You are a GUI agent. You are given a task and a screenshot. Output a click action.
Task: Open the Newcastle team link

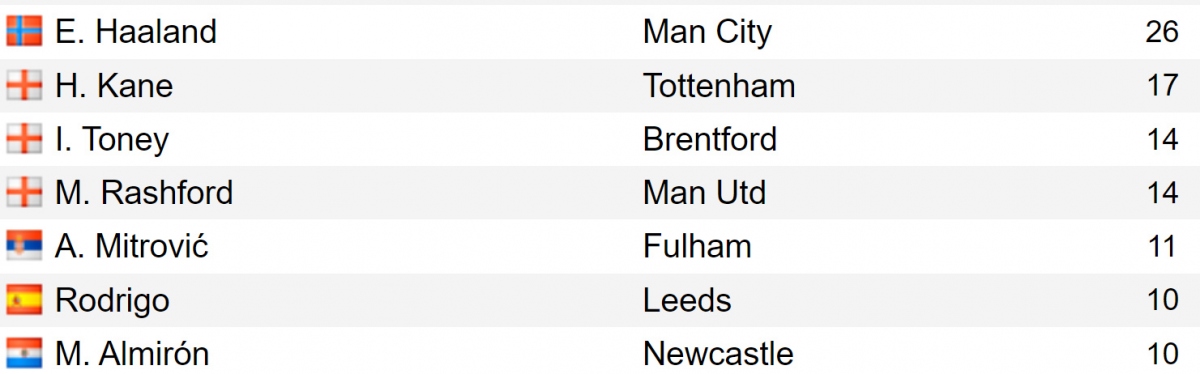[718, 353]
